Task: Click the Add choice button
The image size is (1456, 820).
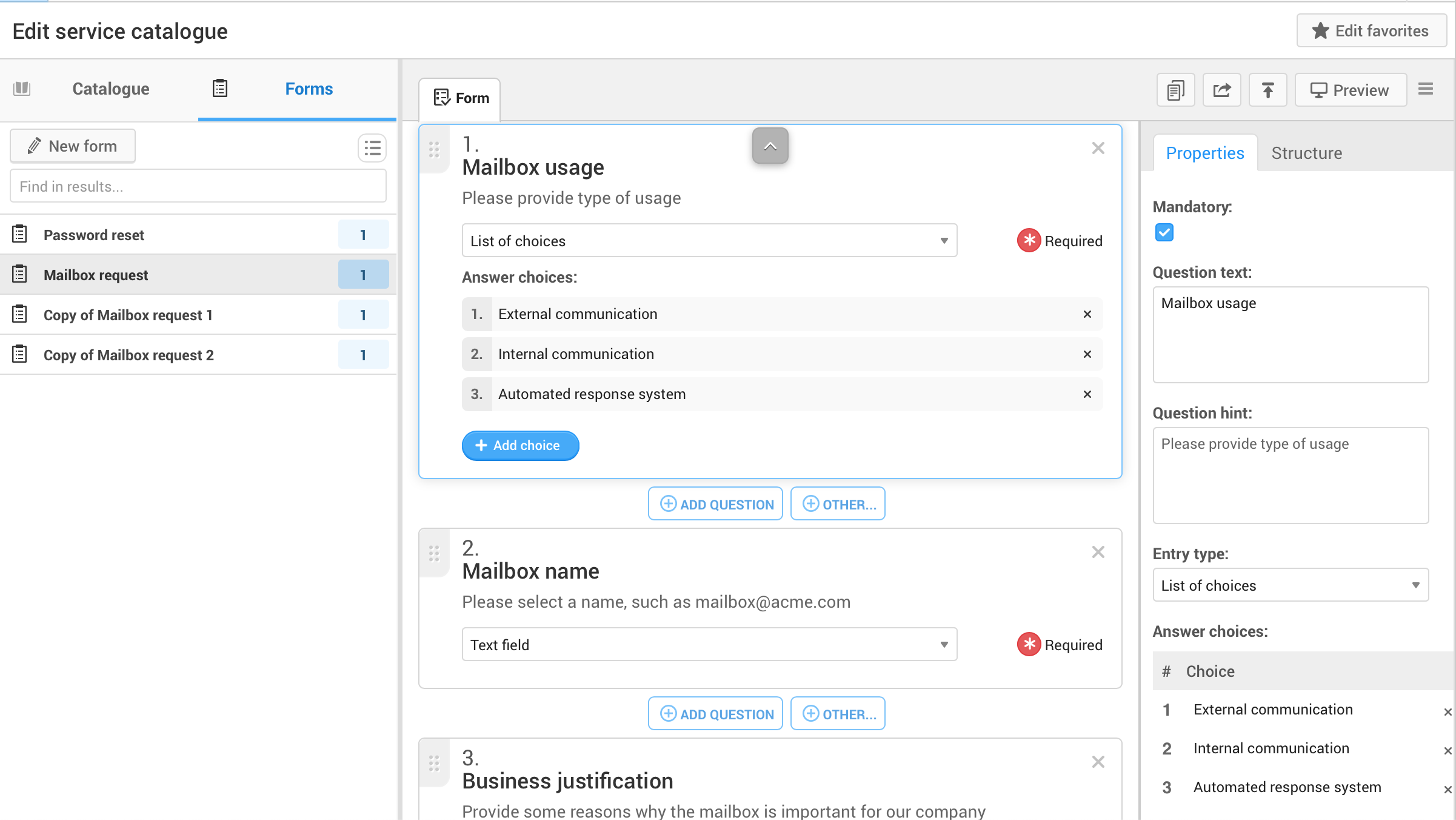Action: (520, 446)
